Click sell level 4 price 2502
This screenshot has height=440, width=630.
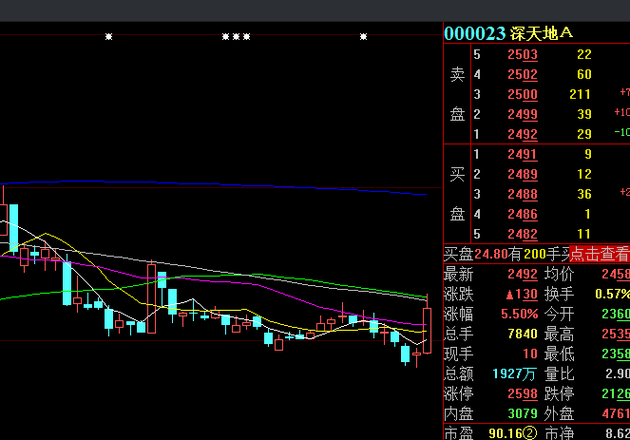pyautogui.click(x=522, y=74)
